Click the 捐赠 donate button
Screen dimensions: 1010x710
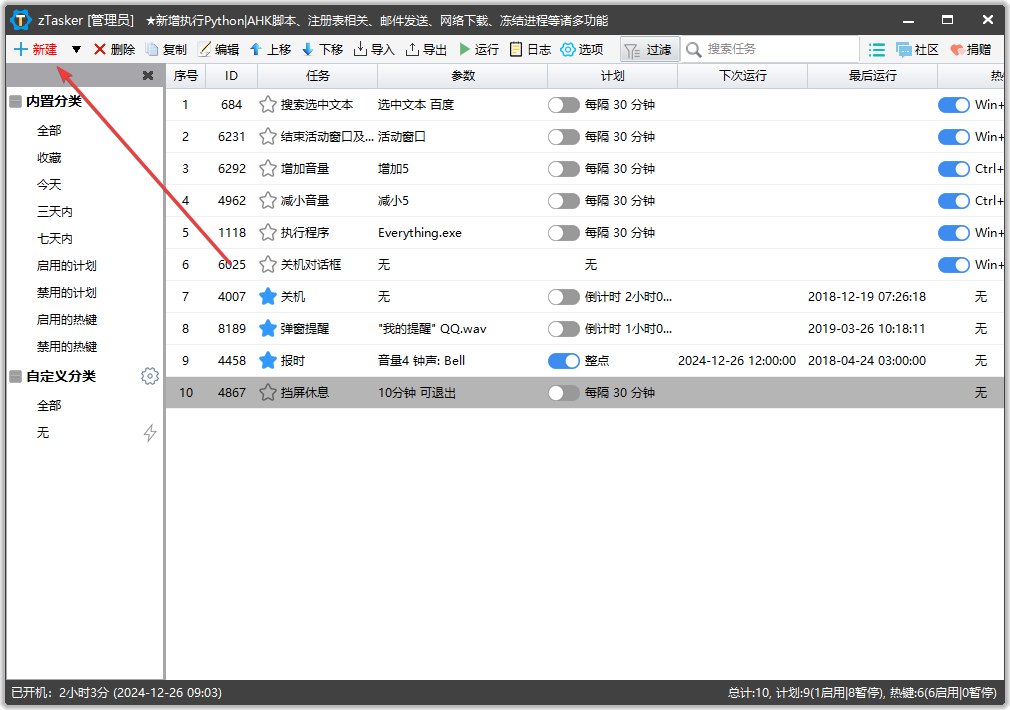(x=969, y=48)
